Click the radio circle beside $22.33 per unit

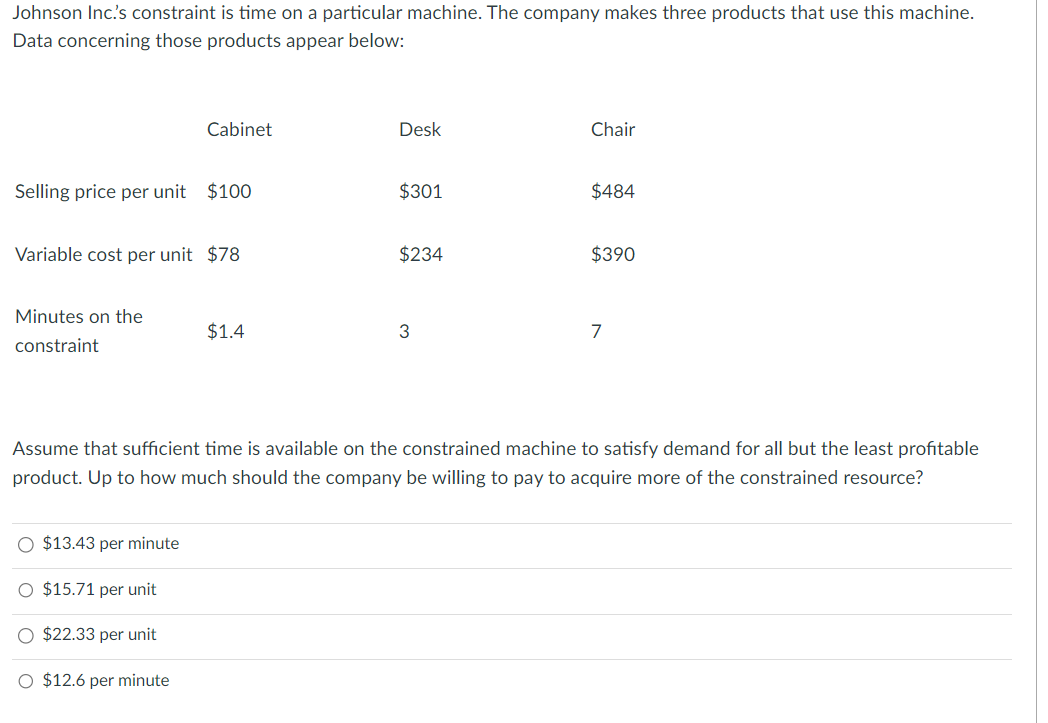(x=24, y=634)
